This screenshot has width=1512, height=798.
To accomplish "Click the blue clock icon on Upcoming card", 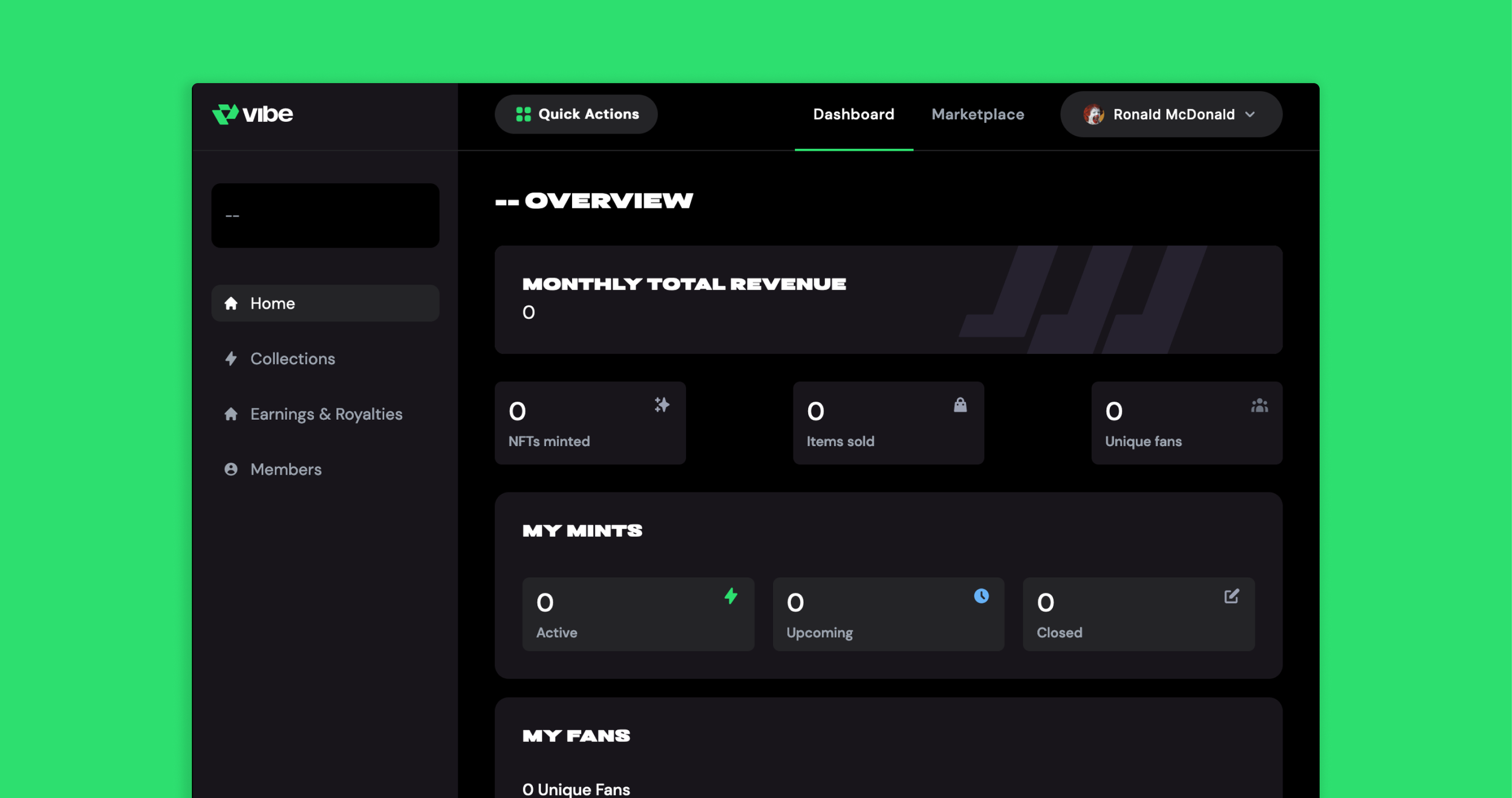I will (981, 596).
